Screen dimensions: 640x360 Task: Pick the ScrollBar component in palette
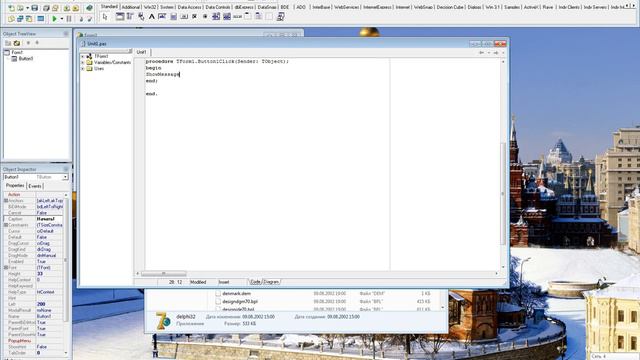coord(237,17)
